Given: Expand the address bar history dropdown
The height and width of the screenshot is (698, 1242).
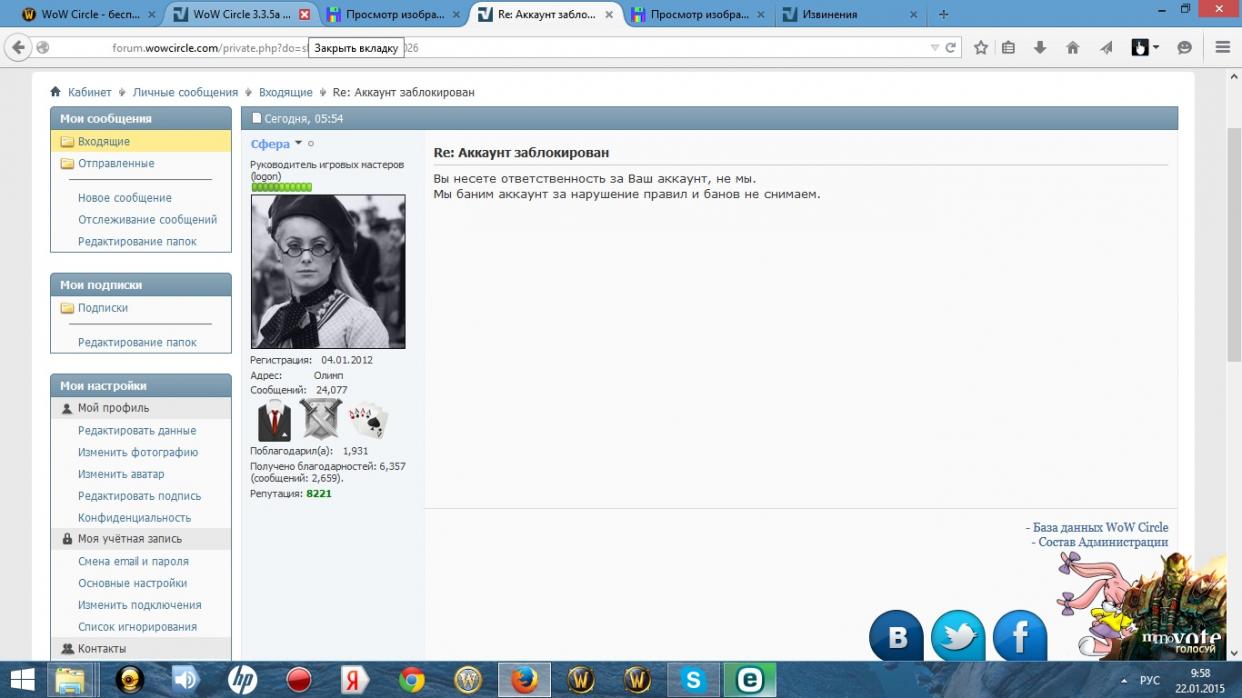Looking at the screenshot, I should (x=934, y=47).
